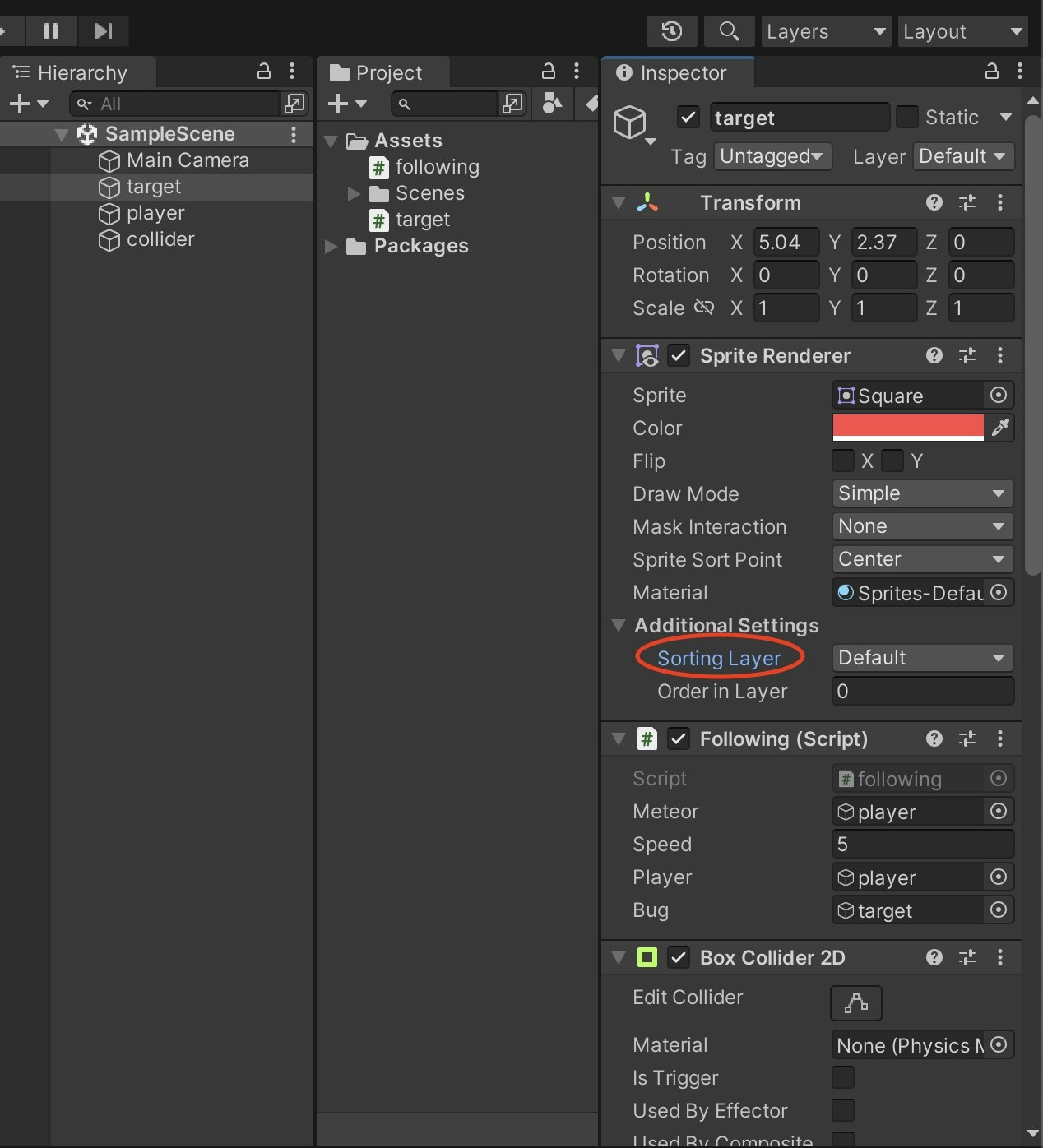Viewport: 1043px width, 1148px height.
Task: Click the global search magnifier icon
Action: (x=729, y=31)
